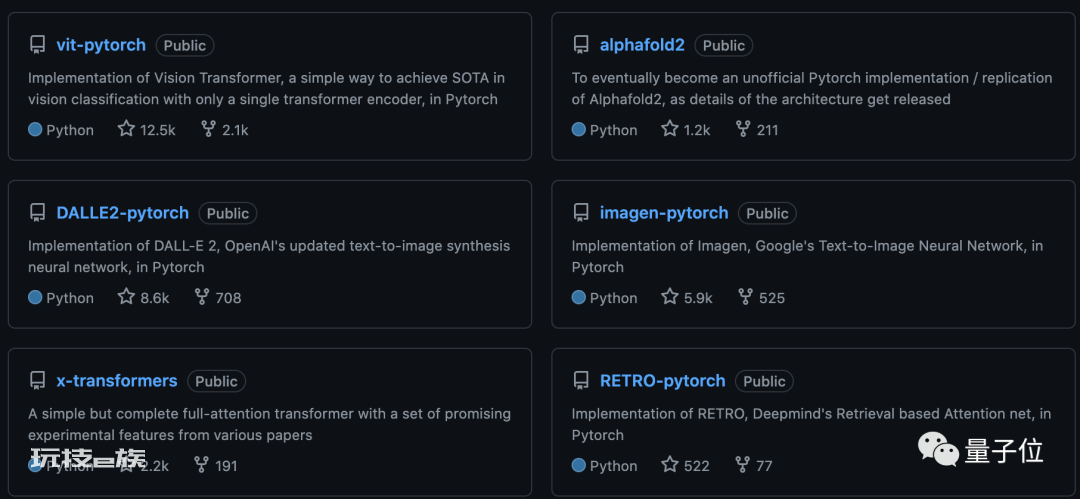Open the x-transformers repository link
This screenshot has width=1080, height=499.
click(117, 380)
